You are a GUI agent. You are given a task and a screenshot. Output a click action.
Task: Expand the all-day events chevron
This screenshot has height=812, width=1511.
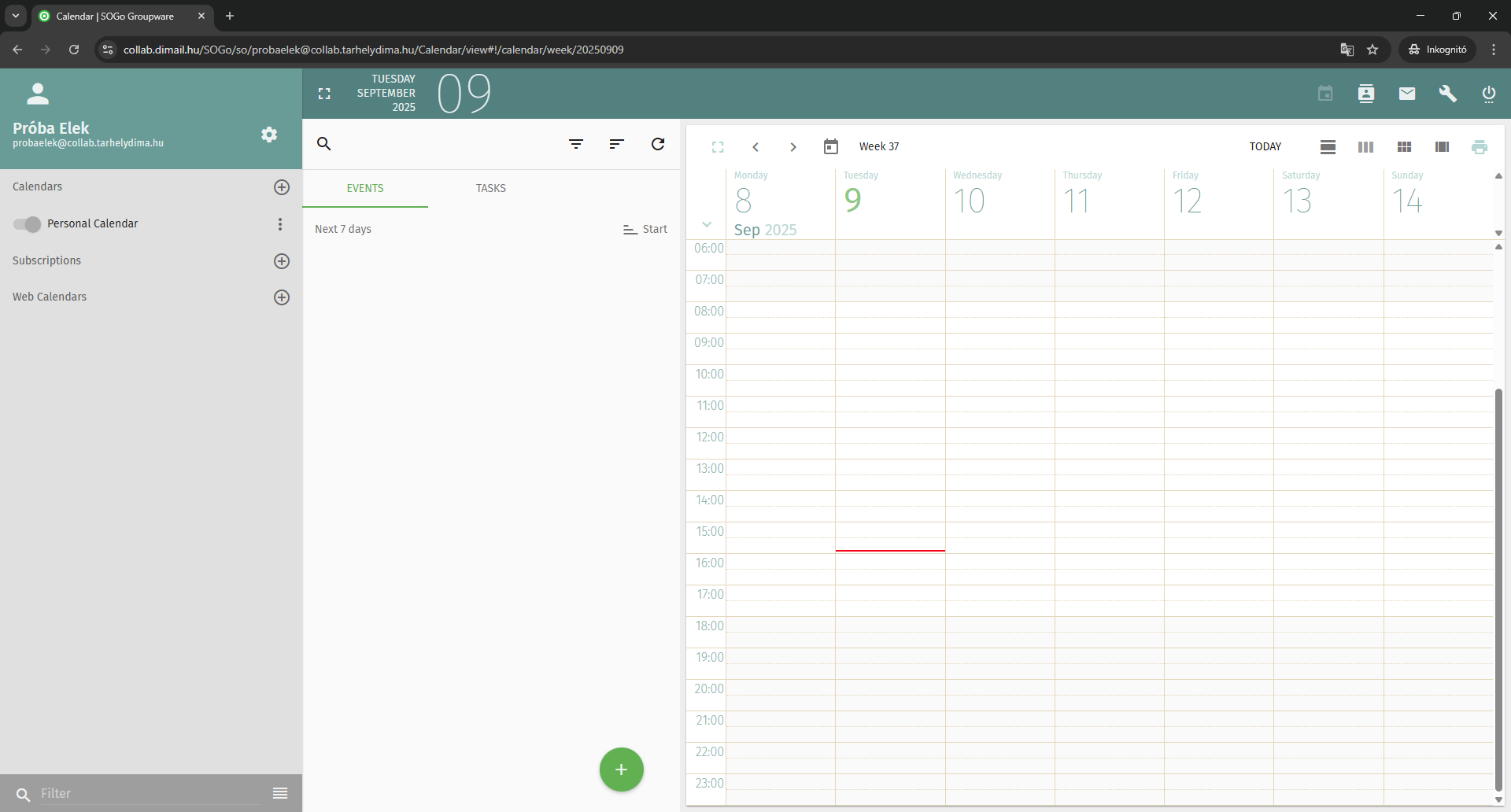click(707, 225)
